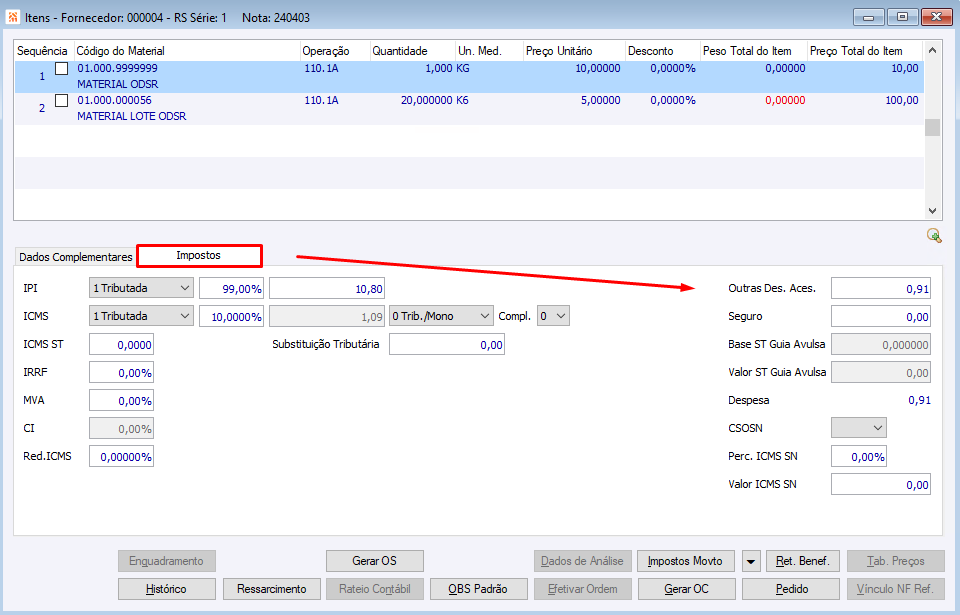Open the IPI taxation dropdown
This screenshot has width=960, height=615.
pos(141,288)
